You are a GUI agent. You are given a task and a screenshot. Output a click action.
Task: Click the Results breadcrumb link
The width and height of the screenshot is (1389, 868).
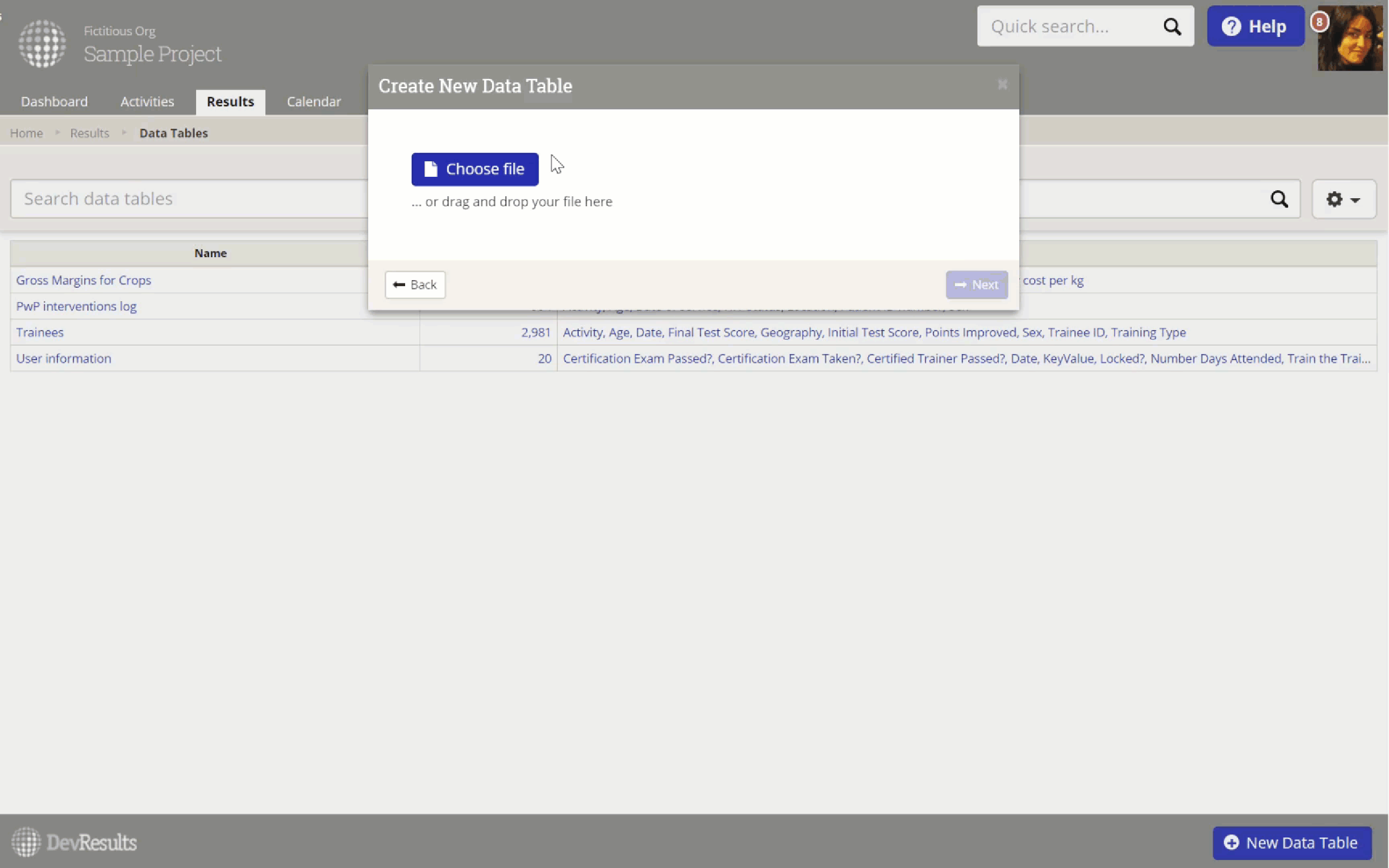pos(89,133)
